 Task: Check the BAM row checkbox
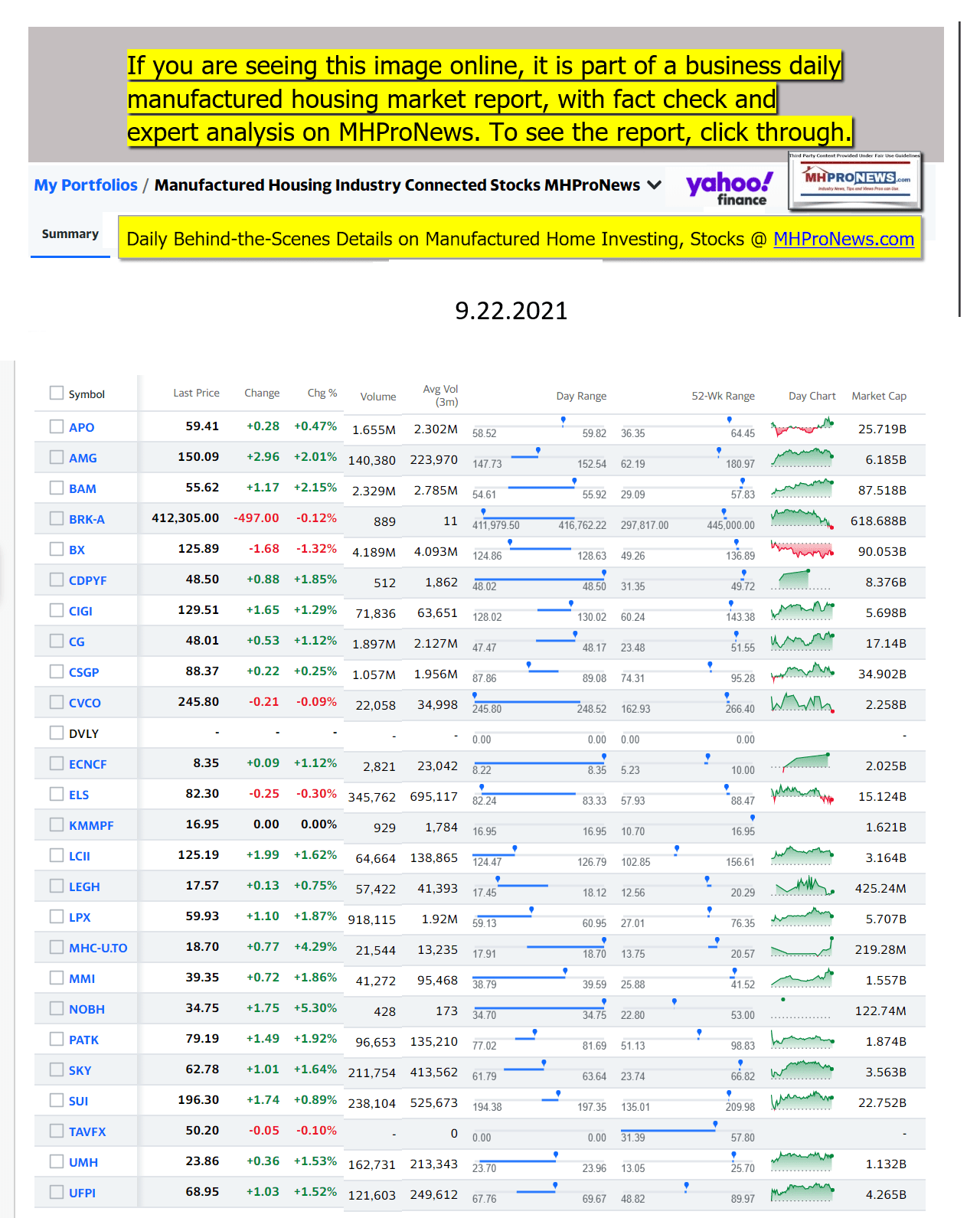point(57,488)
